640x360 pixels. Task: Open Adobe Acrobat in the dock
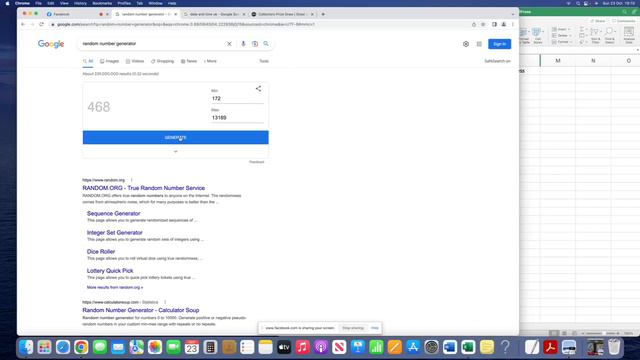click(x=551, y=347)
